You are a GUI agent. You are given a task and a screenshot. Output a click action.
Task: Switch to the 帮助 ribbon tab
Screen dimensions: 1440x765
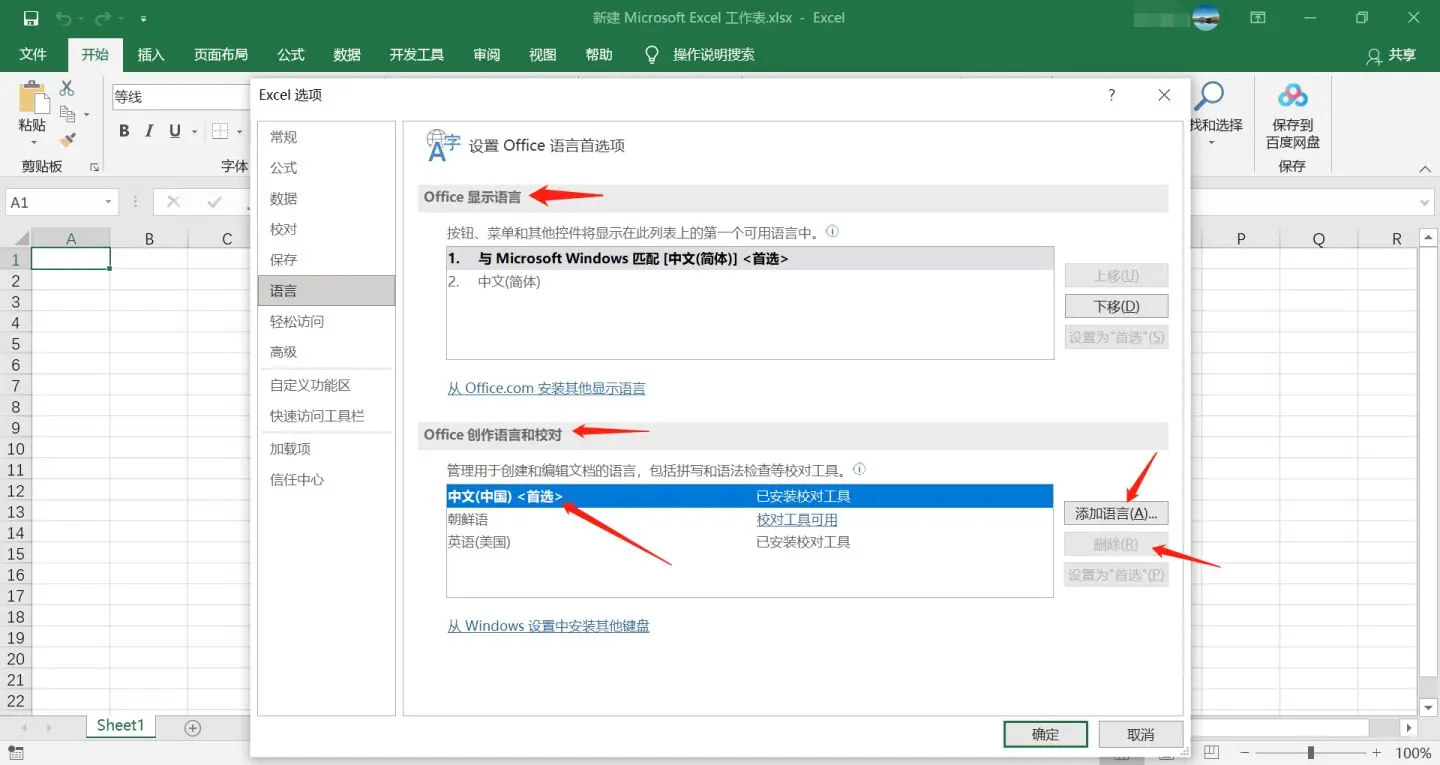599,55
